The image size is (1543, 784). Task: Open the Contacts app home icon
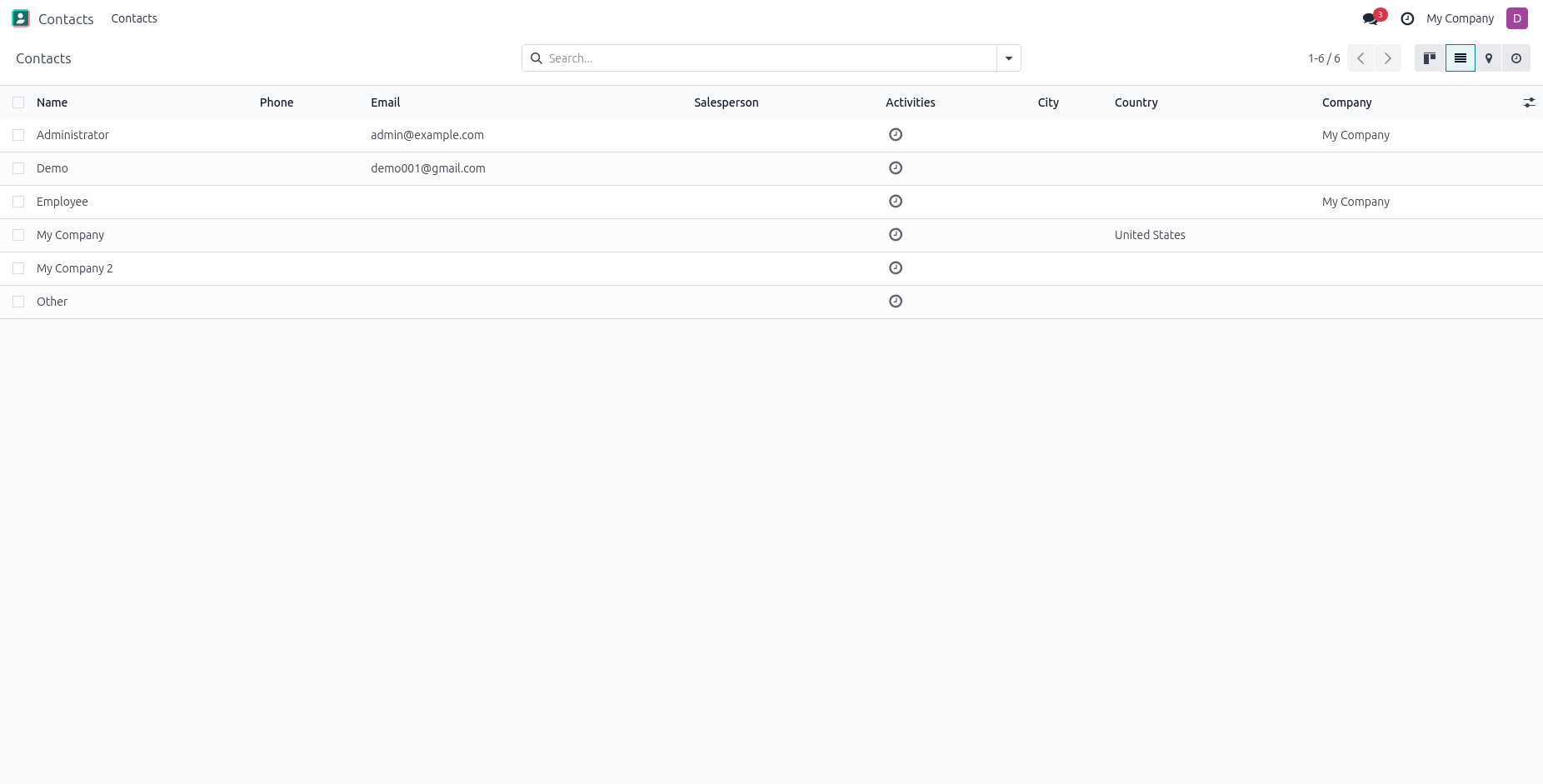tap(21, 18)
